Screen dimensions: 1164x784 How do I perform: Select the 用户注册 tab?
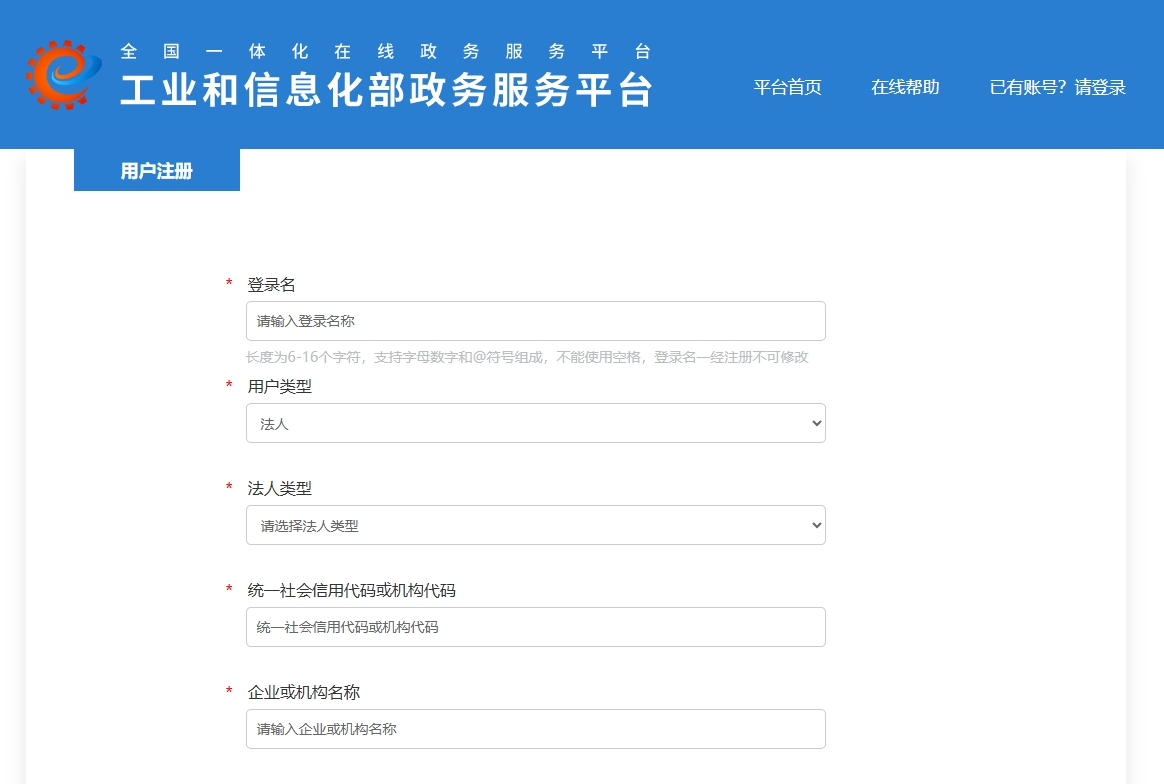pos(157,171)
